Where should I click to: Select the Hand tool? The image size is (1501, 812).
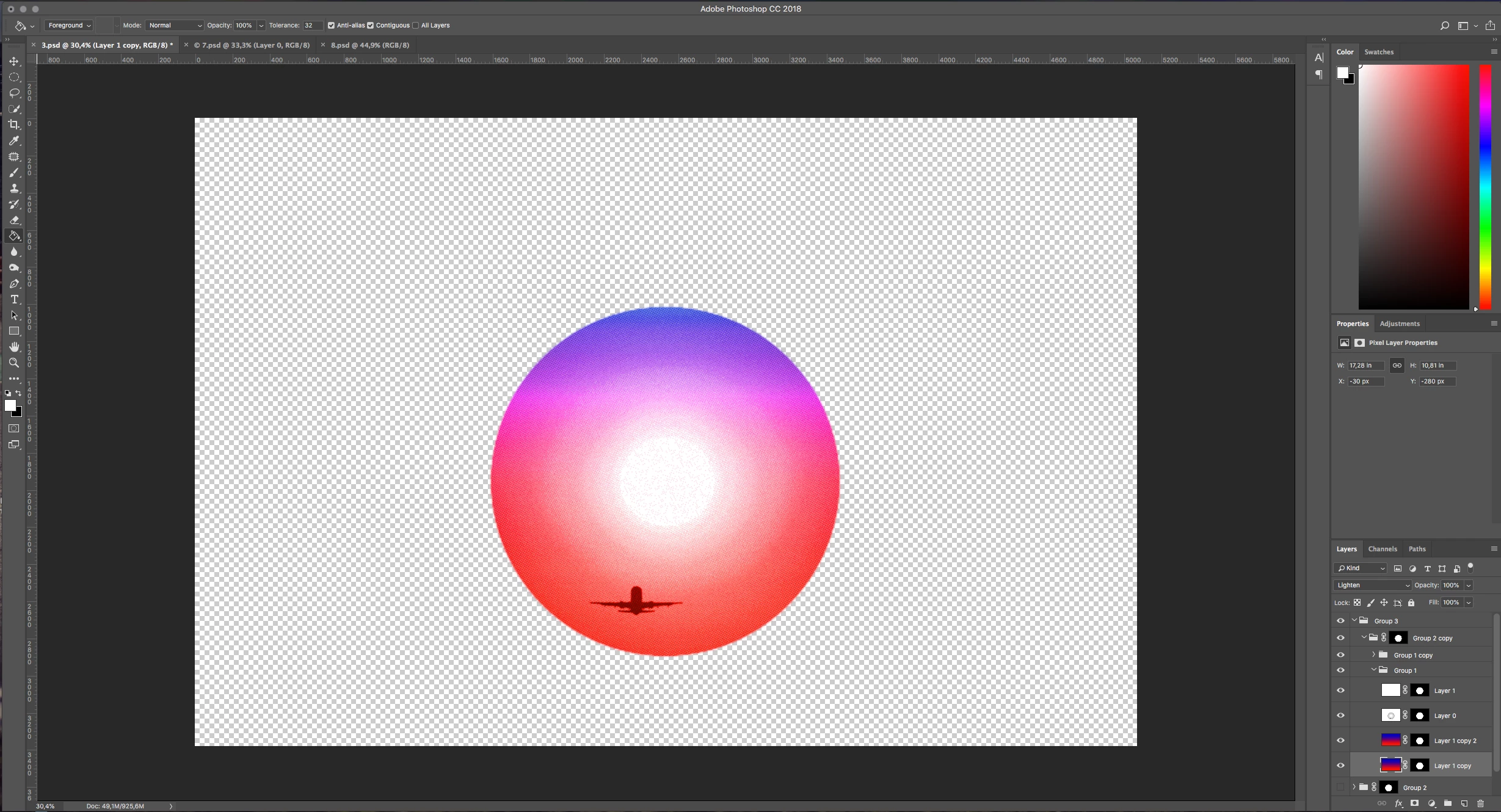[14, 347]
